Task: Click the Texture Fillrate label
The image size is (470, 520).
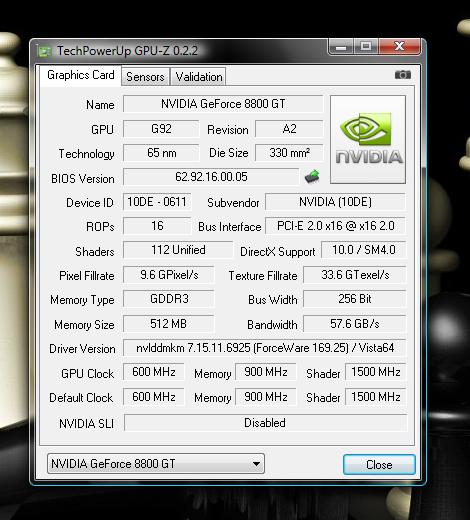Action: point(263,276)
